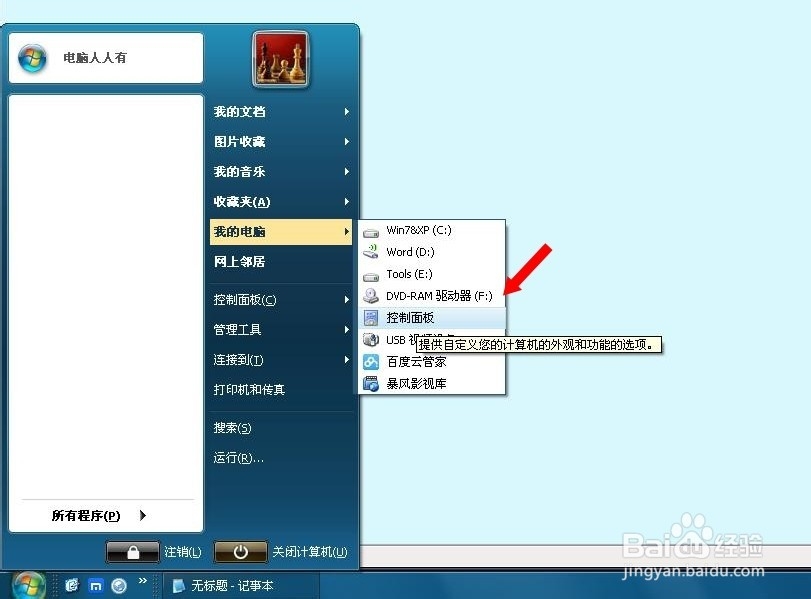Click the chess user account picture

coord(280,58)
